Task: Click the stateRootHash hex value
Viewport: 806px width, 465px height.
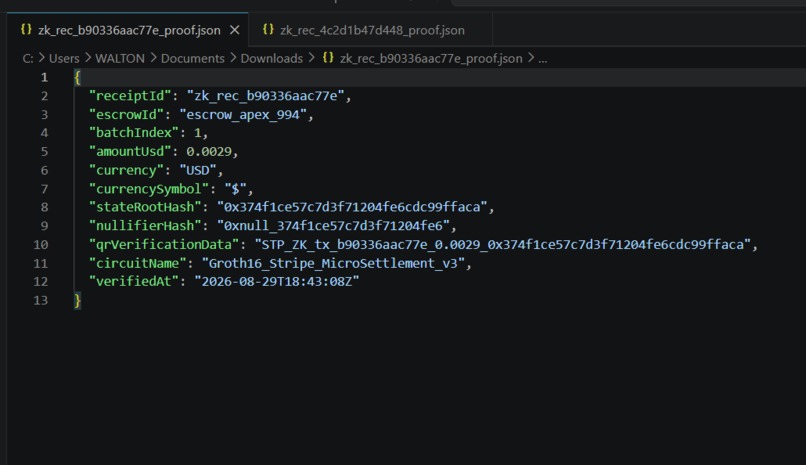Action: click(352, 207)
